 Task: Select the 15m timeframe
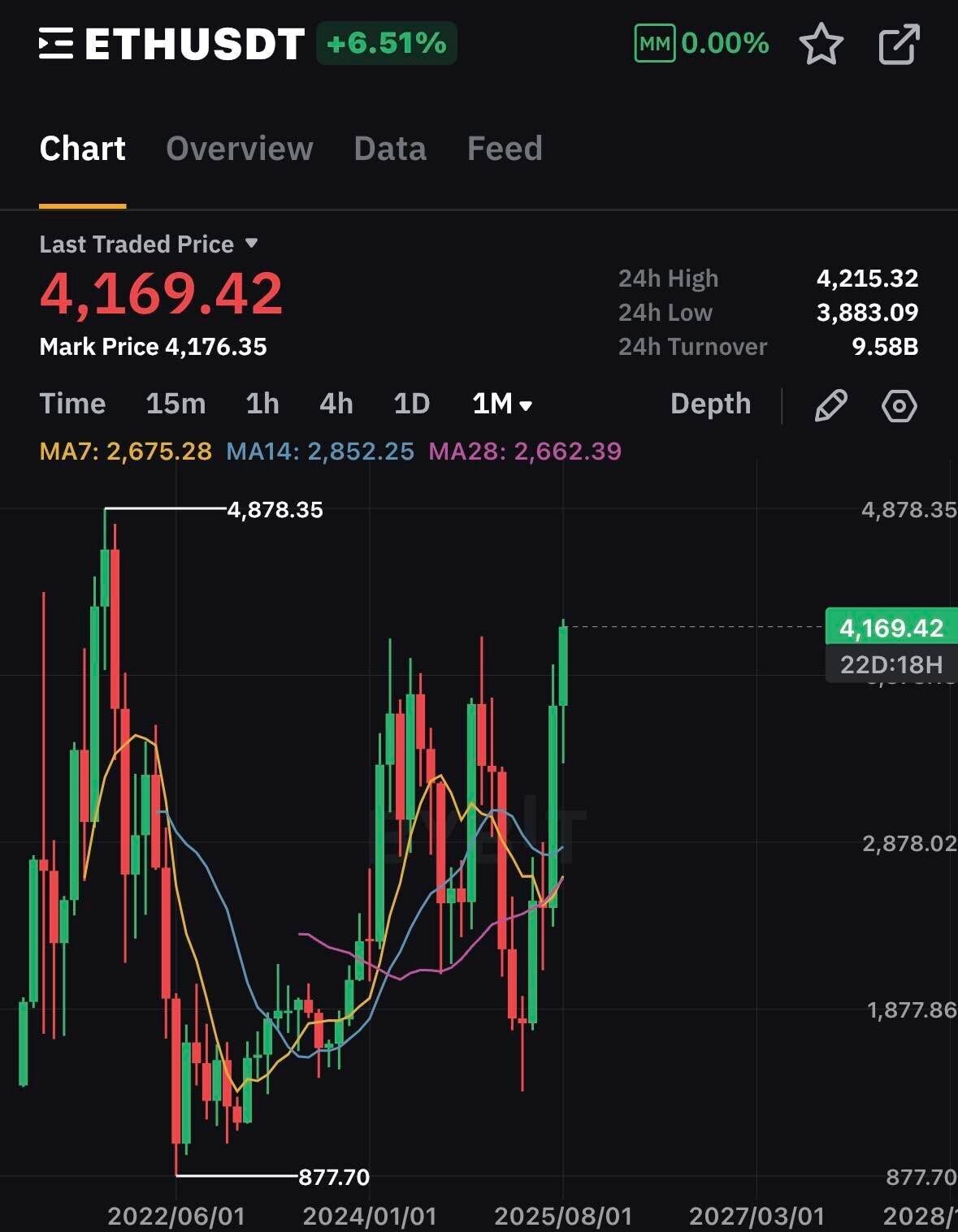pyautogui.click(x=176, y=404)
